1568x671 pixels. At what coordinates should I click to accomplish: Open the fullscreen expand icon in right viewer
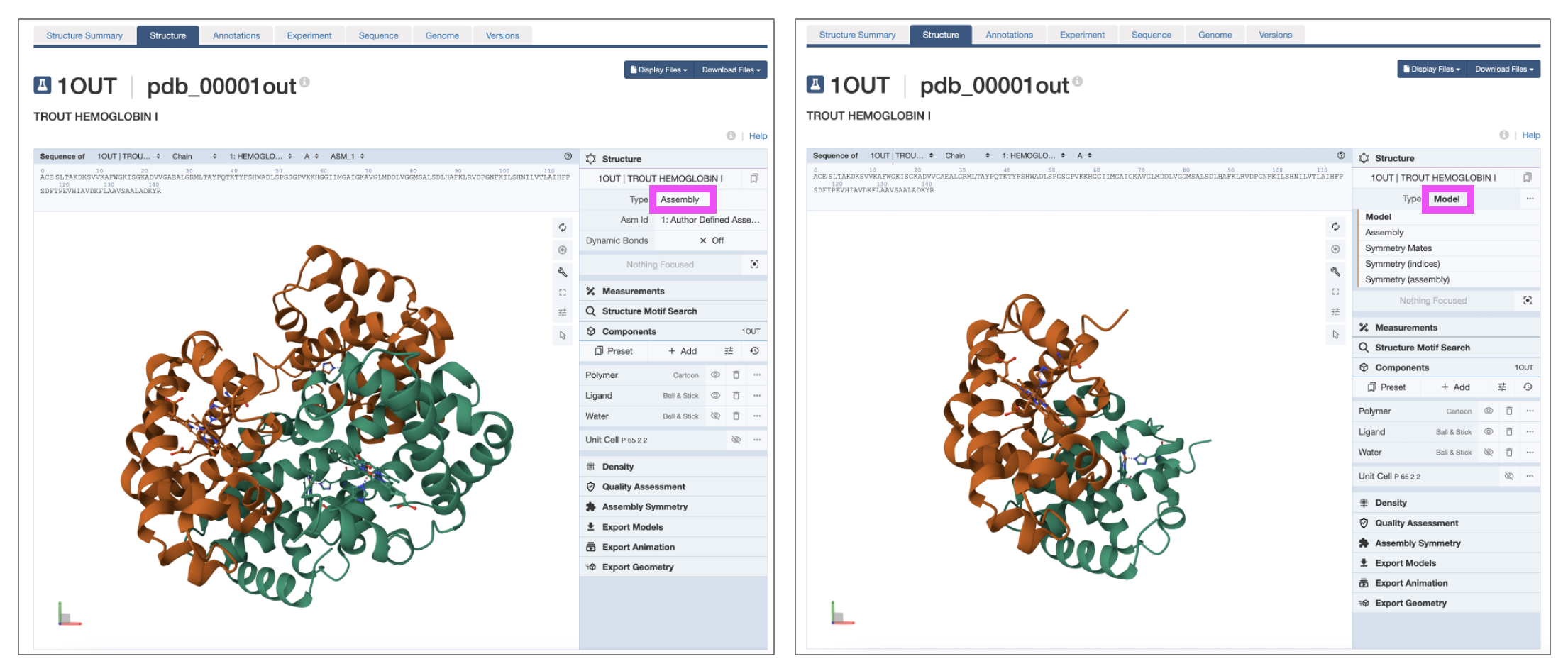pos(1335,292)
